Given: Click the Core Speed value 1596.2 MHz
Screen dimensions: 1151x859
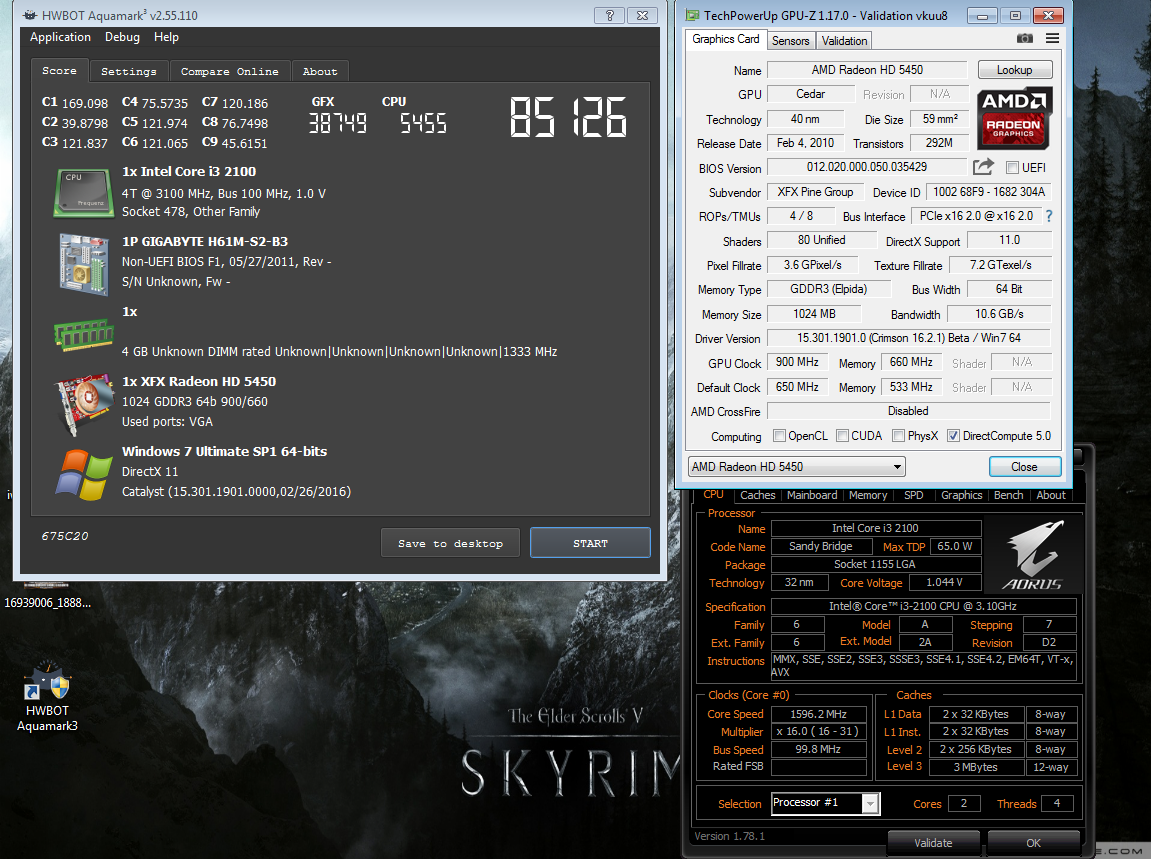Looking at the screenshot, I should click(x=818, y=714).
